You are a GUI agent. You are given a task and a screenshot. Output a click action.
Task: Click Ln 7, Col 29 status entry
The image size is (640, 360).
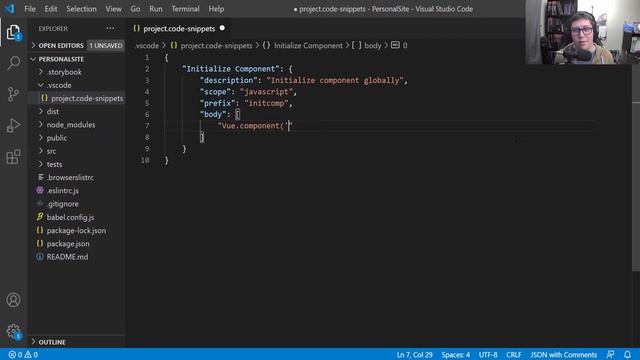[x=414, y=355]
